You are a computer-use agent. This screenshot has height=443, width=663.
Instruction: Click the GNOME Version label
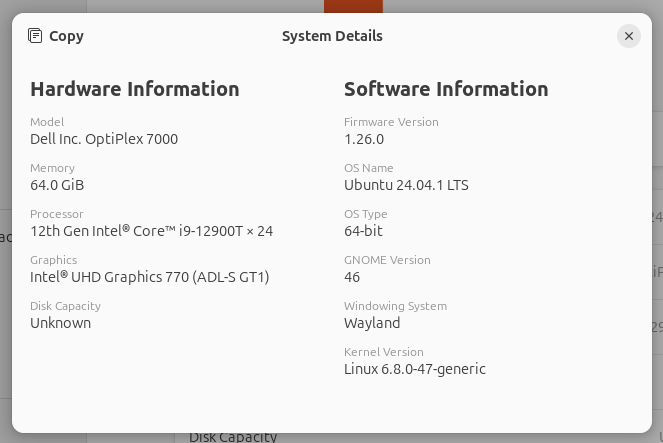click(387, 260)
